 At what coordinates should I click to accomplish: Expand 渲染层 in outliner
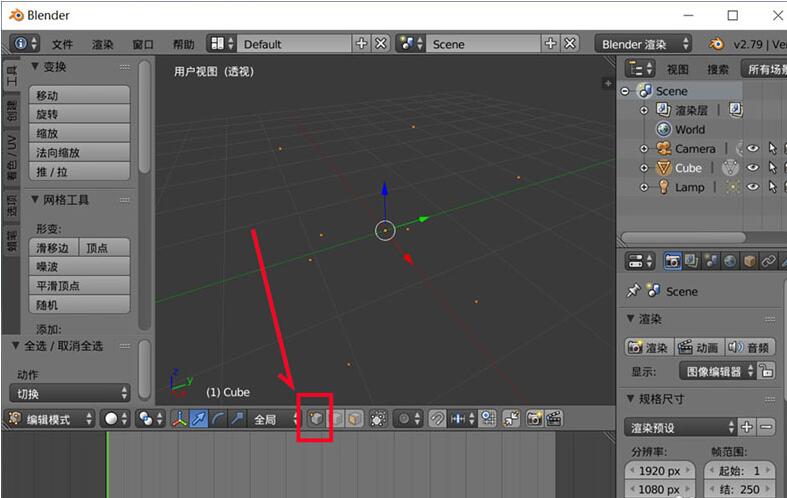644,110
